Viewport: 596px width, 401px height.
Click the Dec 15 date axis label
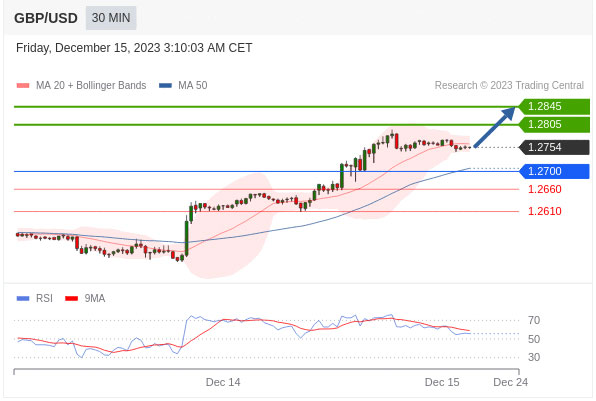coord(442,382)
